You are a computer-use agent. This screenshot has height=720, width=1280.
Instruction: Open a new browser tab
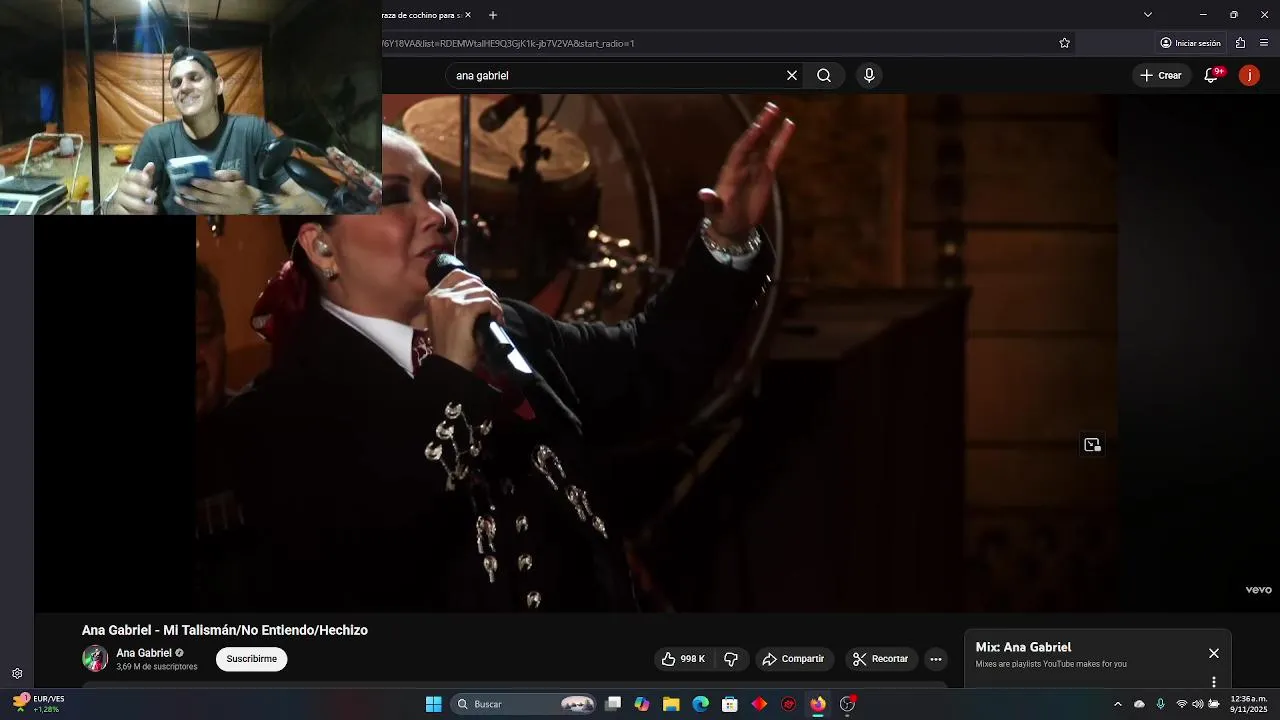[493, 15]
